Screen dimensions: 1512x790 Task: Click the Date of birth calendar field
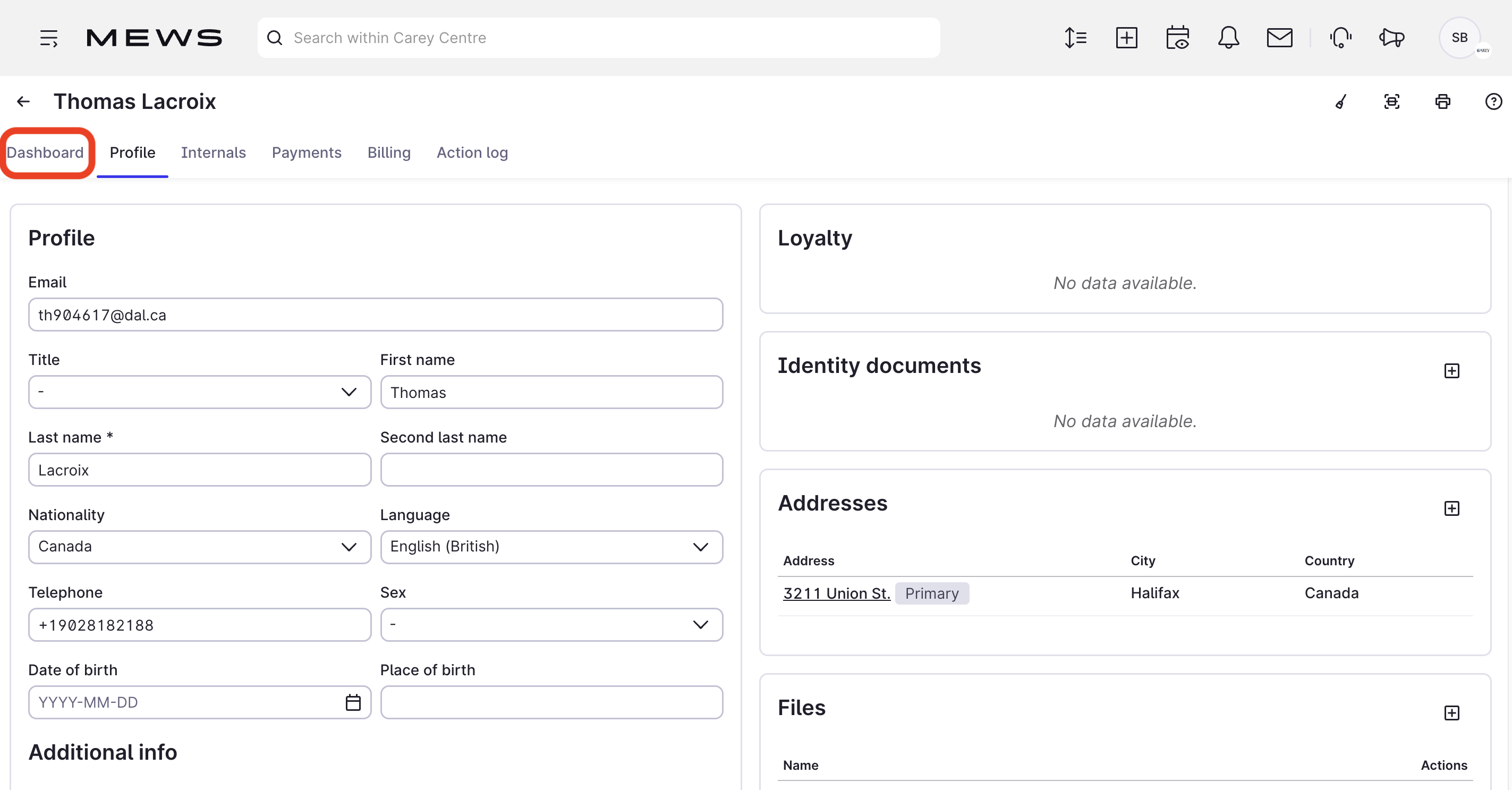point(200,702)
